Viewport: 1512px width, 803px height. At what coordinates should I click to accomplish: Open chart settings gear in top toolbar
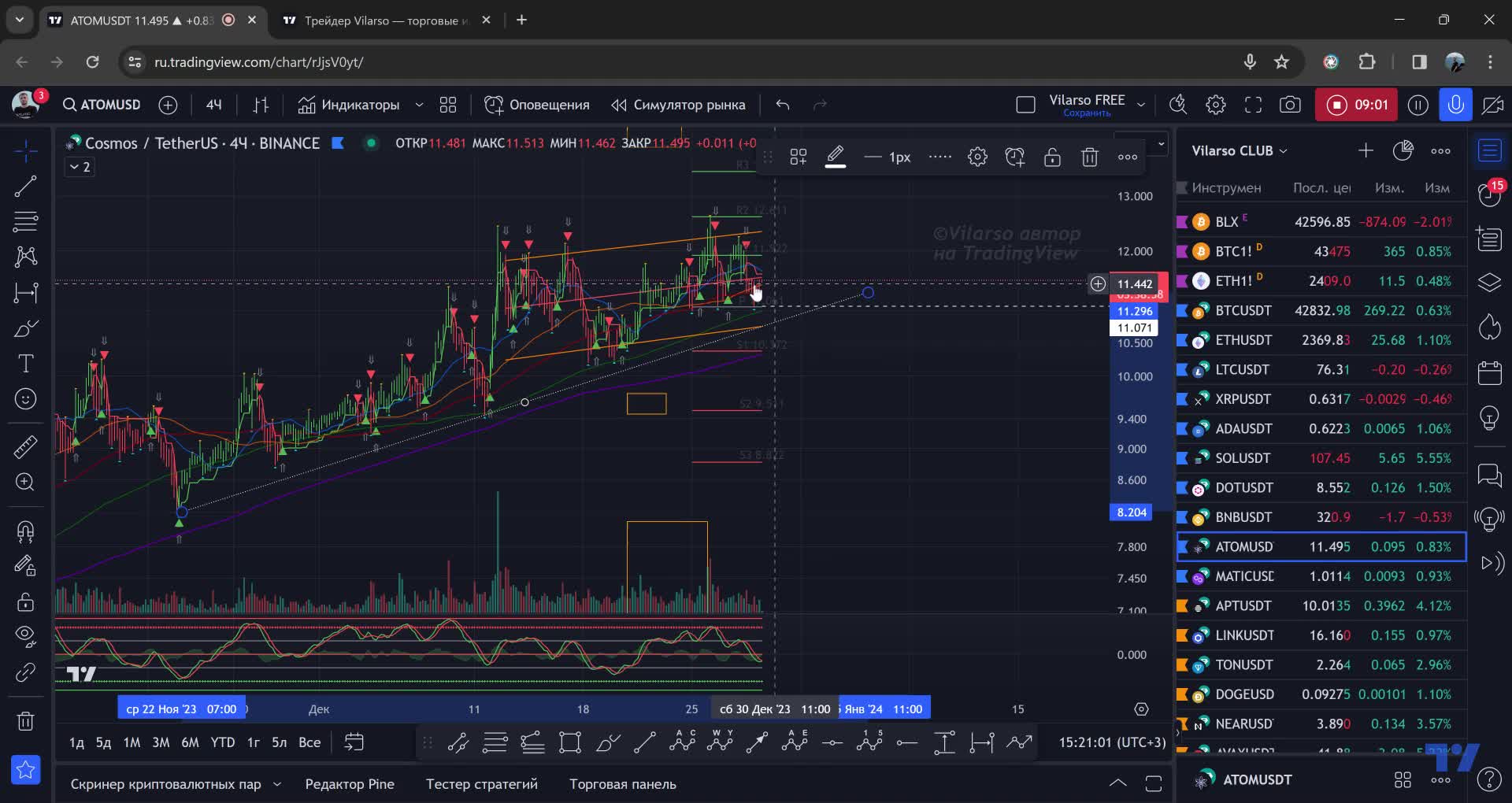1216,105
